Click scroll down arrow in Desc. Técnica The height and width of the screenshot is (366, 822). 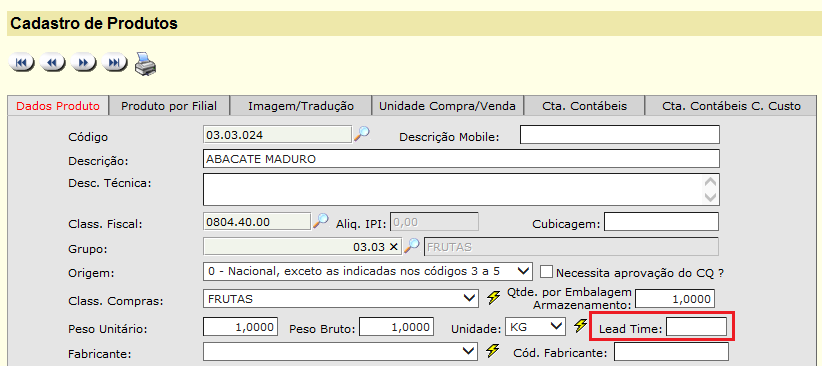pyautogui.click(x=711, y=197)
